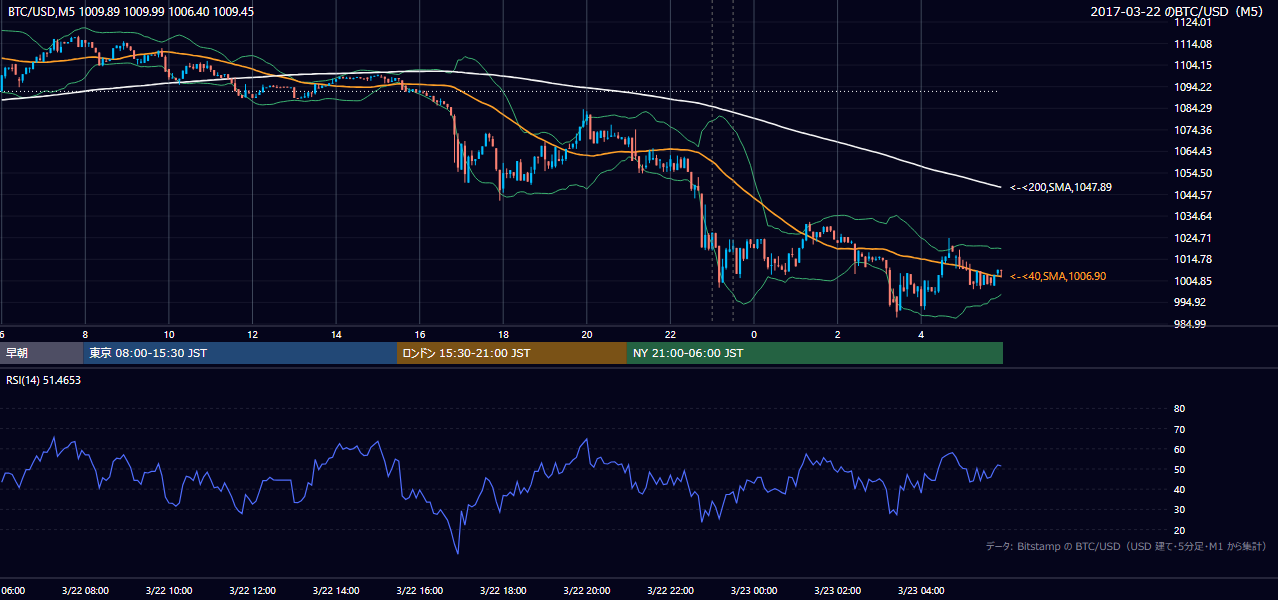Click the 3/22 12:00 time axis label
This screenshot has width=1278, height=600.
252,591
